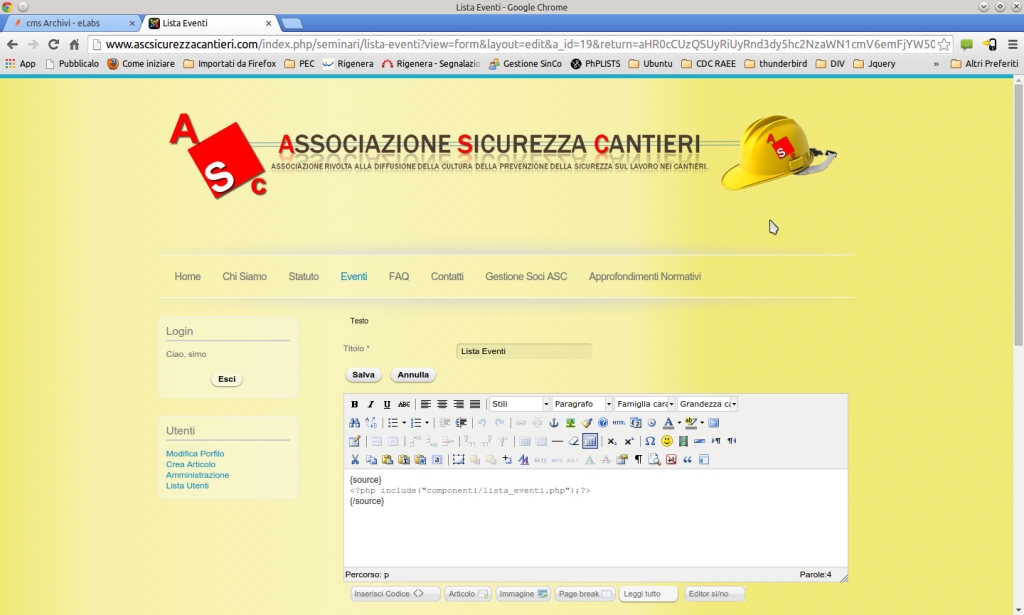This screenshot has width=1024, height=615.
Task: Show hidden bookmarks with » chevron
Action: (x=936, y=64)
